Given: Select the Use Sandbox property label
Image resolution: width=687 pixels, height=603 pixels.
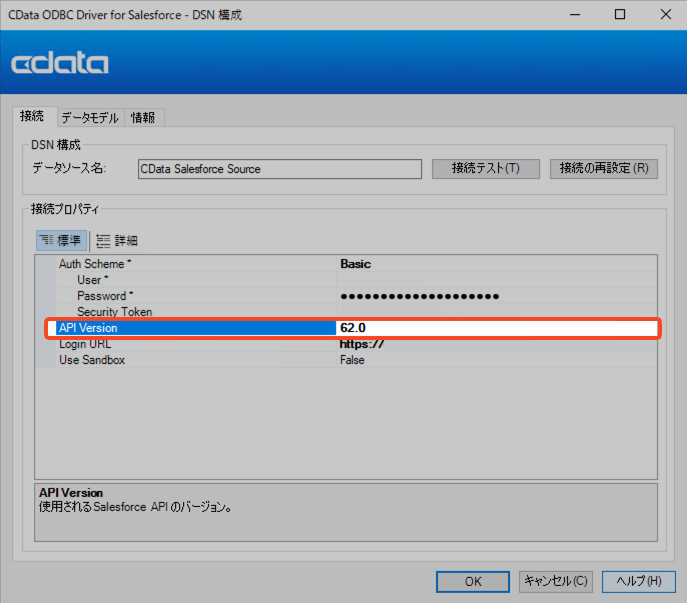Looking at the screenshot, I should pyautogui.click(x=92, y=360).
